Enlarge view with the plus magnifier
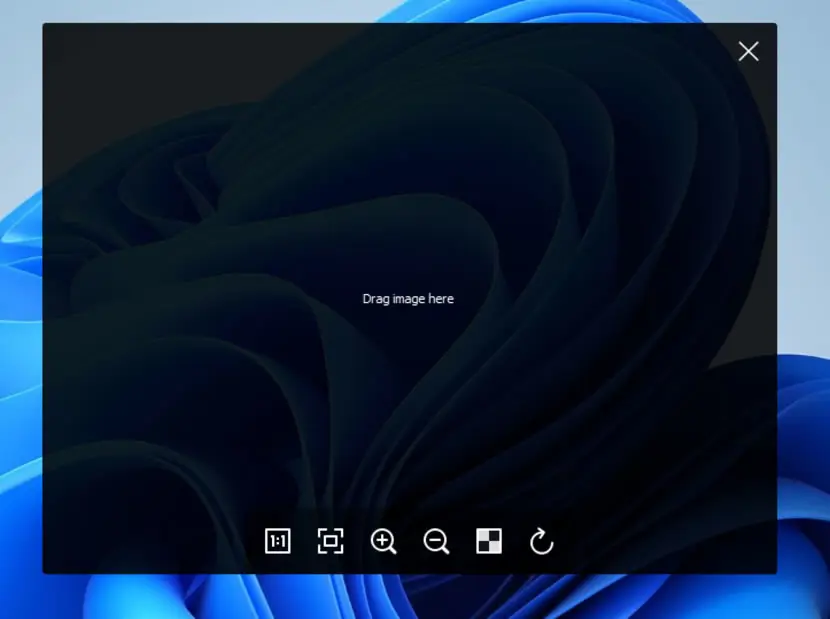 [x=383, y=541]
